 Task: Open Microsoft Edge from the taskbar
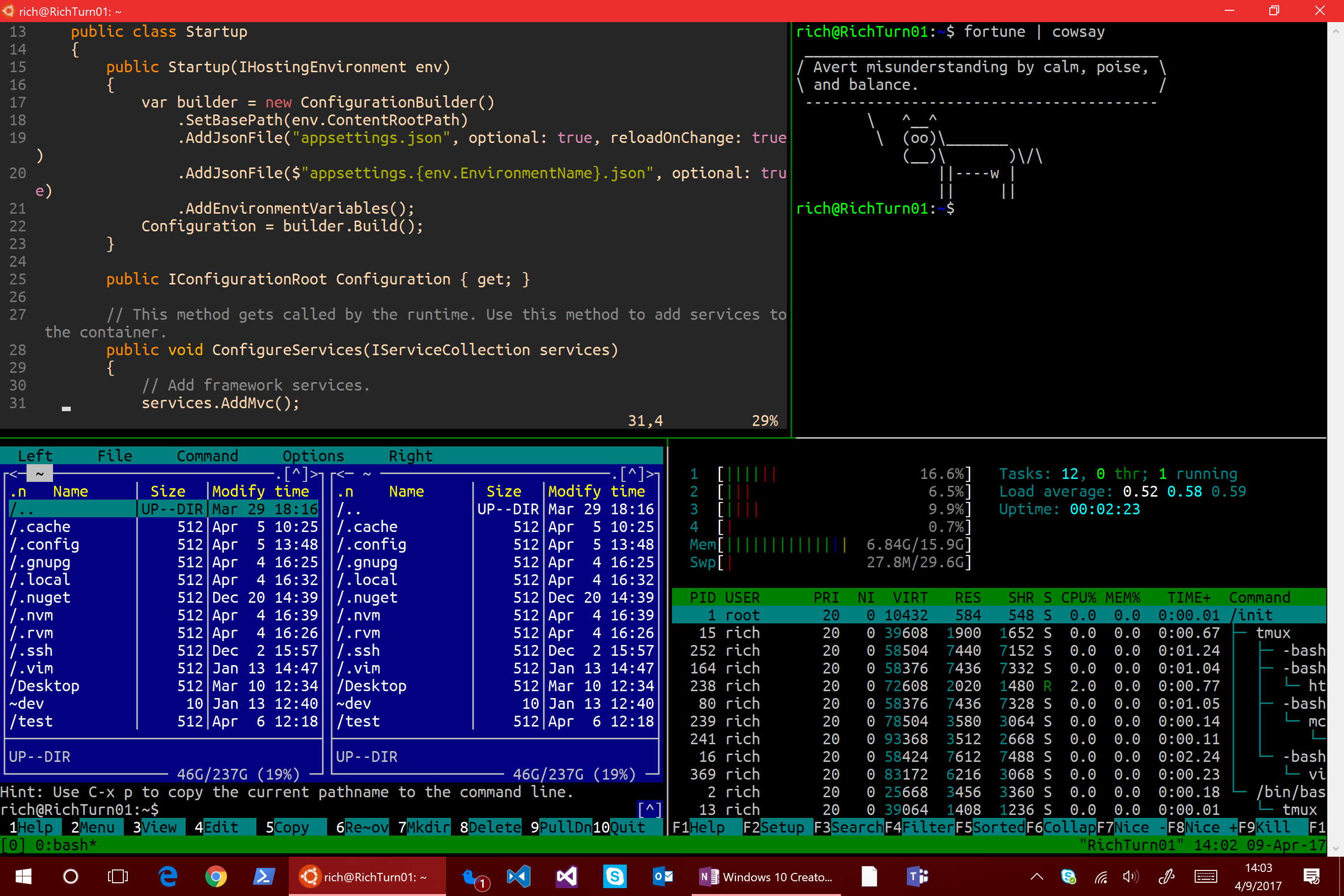(x=168, y=876)
